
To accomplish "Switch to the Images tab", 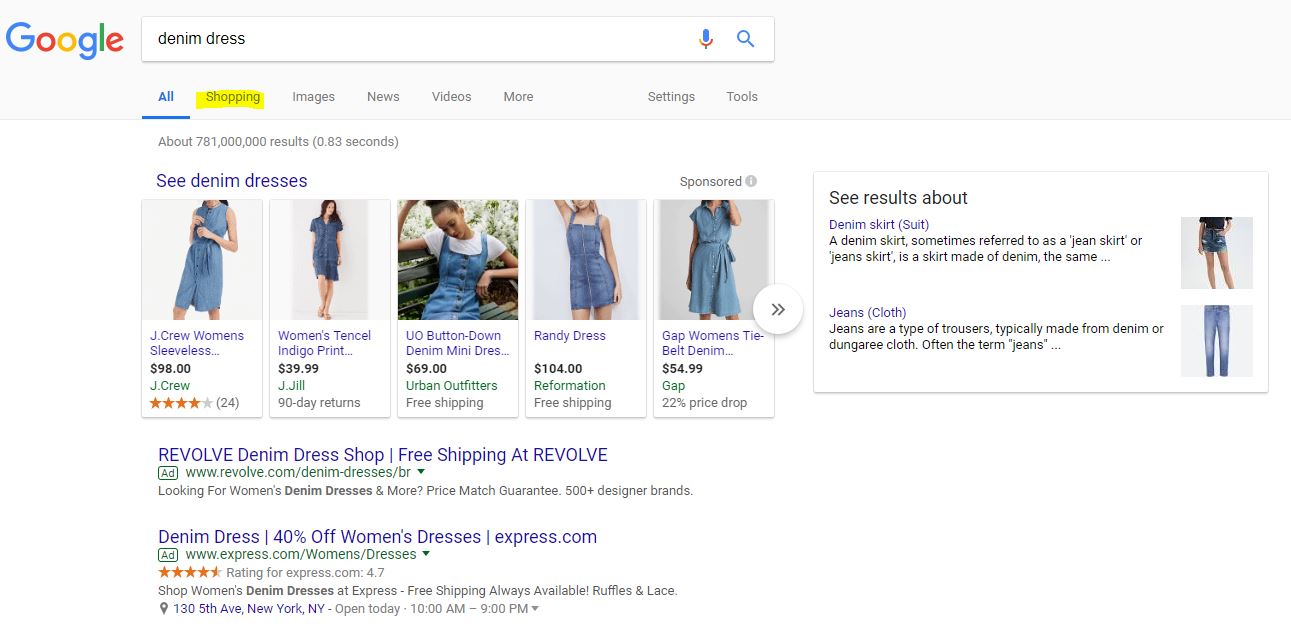I will point(313,97).
